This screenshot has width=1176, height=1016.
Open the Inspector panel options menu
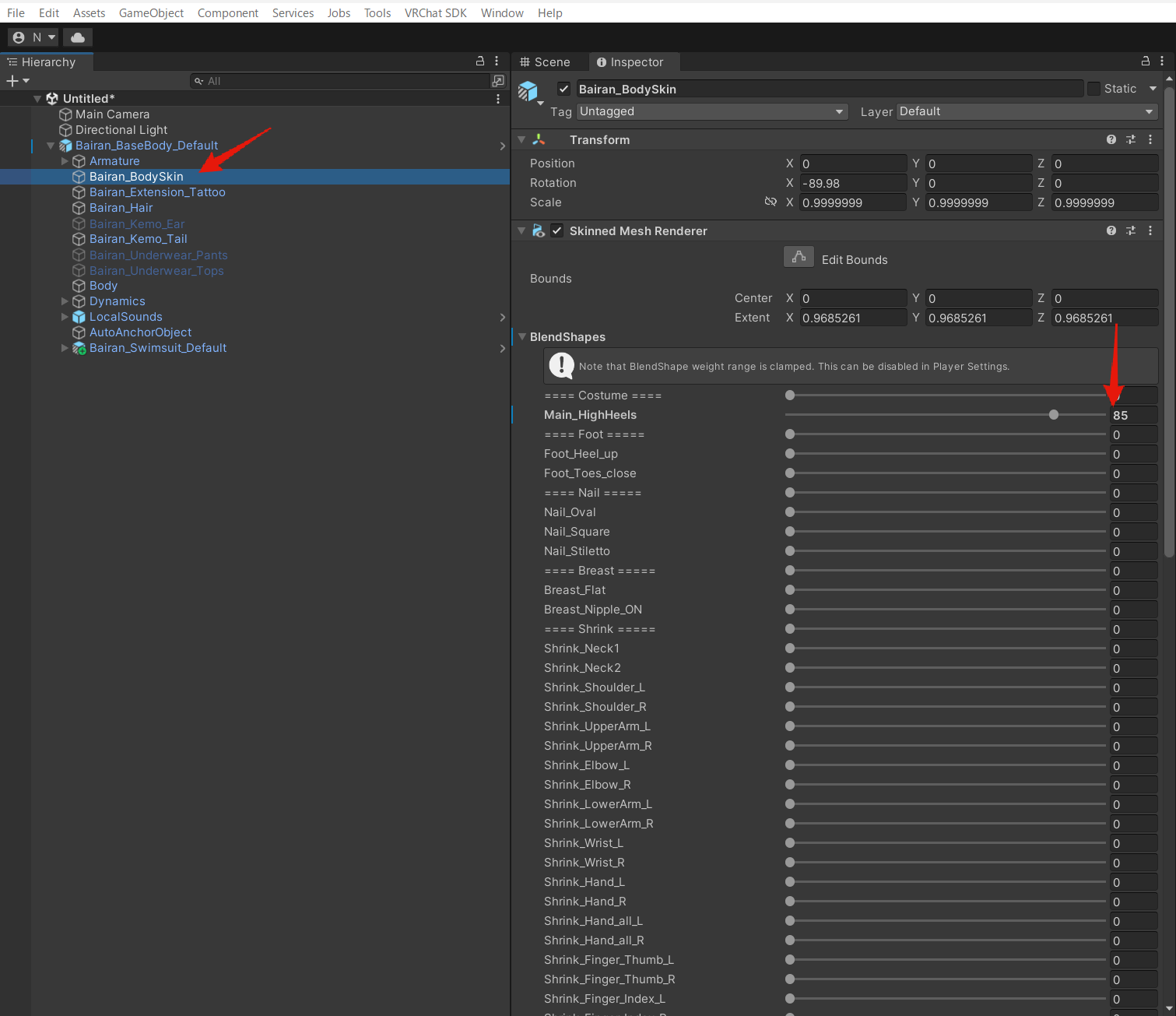(1162, 61)
